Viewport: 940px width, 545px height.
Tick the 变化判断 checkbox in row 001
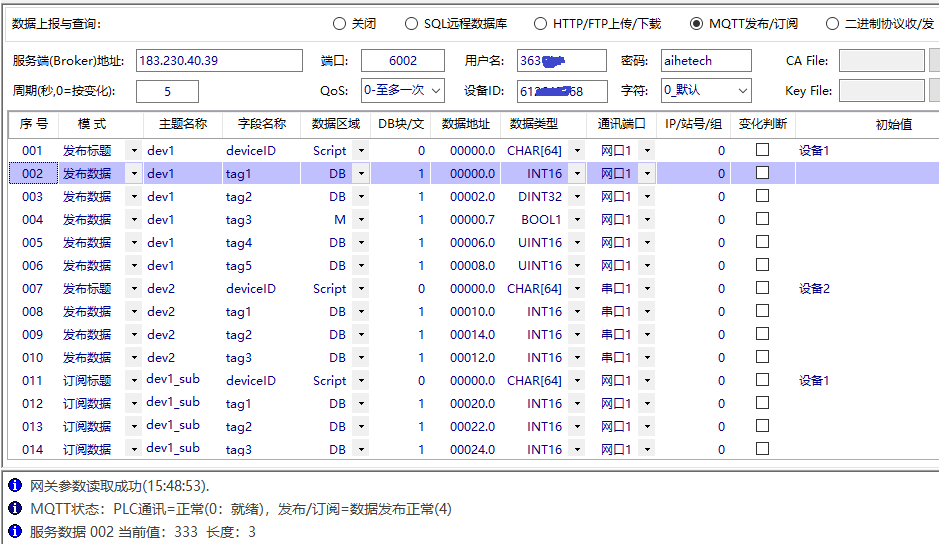coord(762,150)
